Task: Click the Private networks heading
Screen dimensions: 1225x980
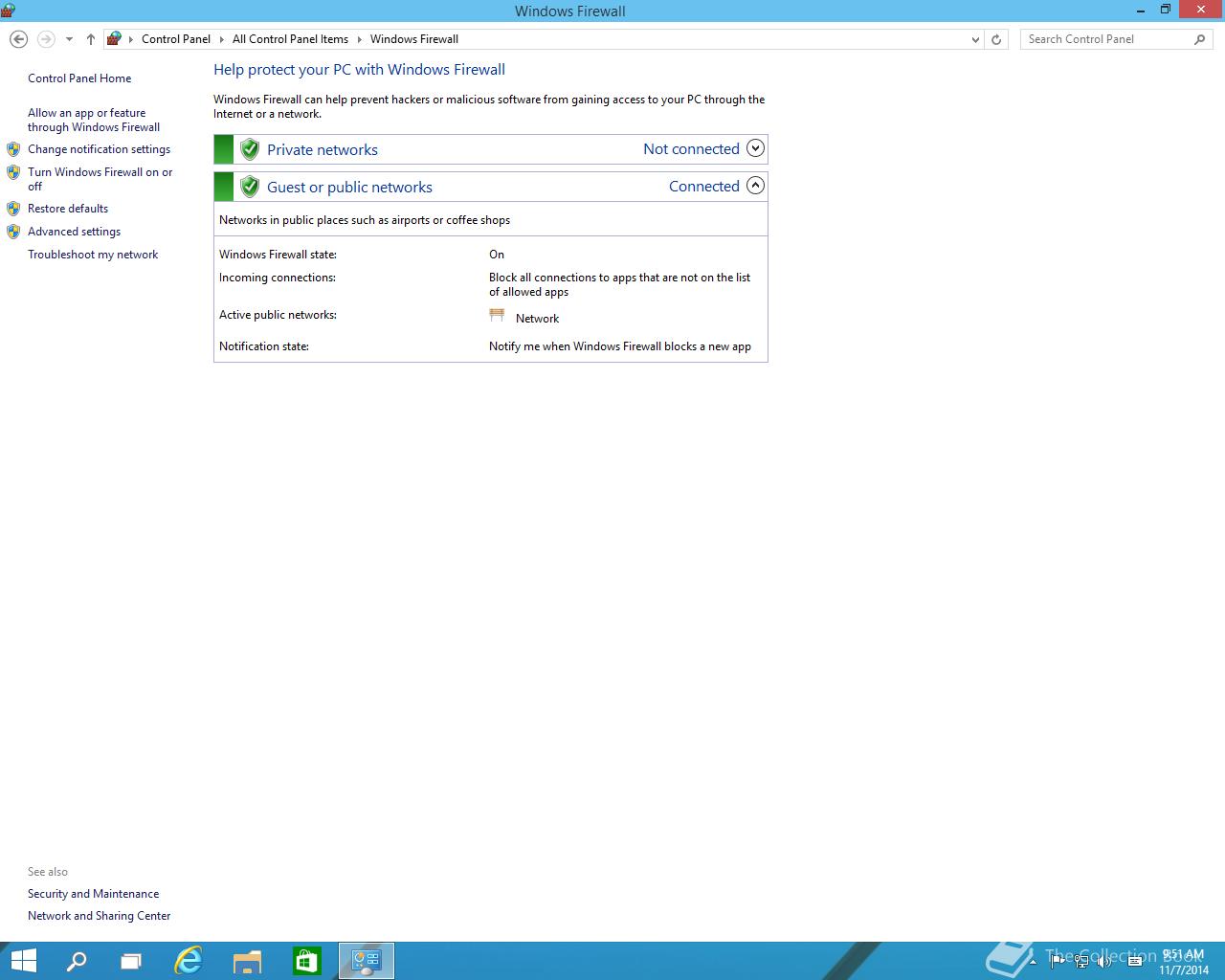Action: (323, 149)
